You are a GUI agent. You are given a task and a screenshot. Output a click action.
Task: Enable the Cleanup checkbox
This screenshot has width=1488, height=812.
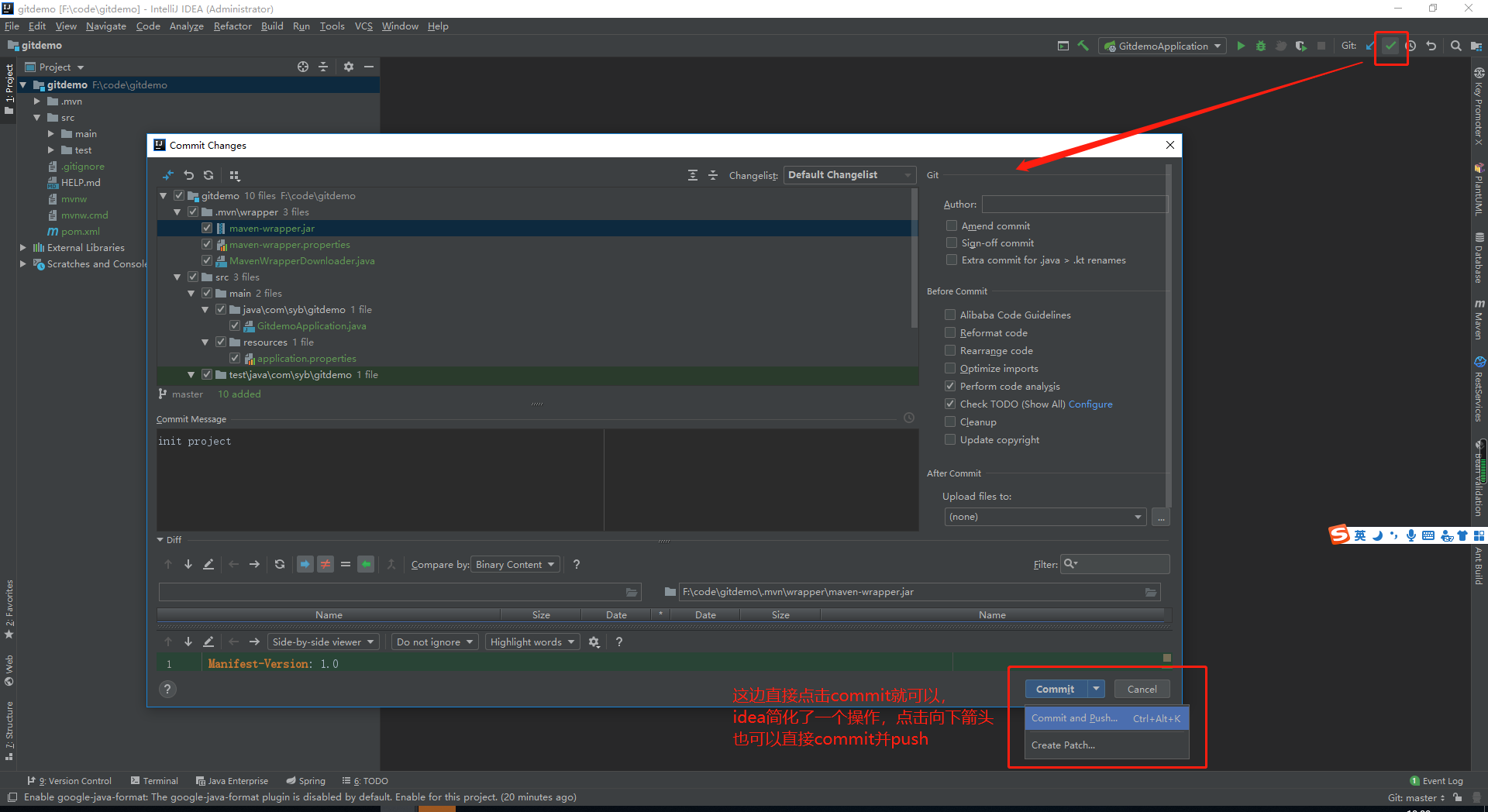(950, 421)
